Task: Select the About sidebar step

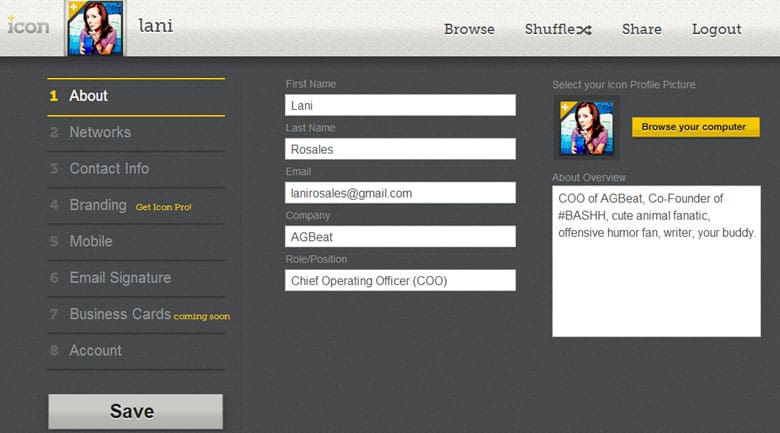Action: tap(88, 96)
